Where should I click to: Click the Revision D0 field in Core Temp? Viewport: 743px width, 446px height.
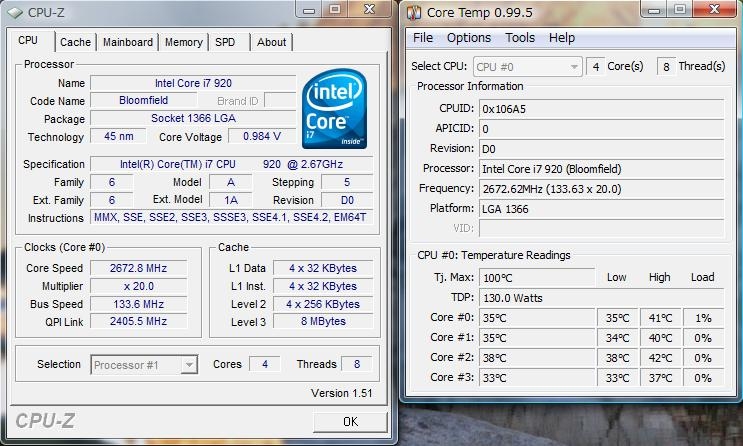601,149
